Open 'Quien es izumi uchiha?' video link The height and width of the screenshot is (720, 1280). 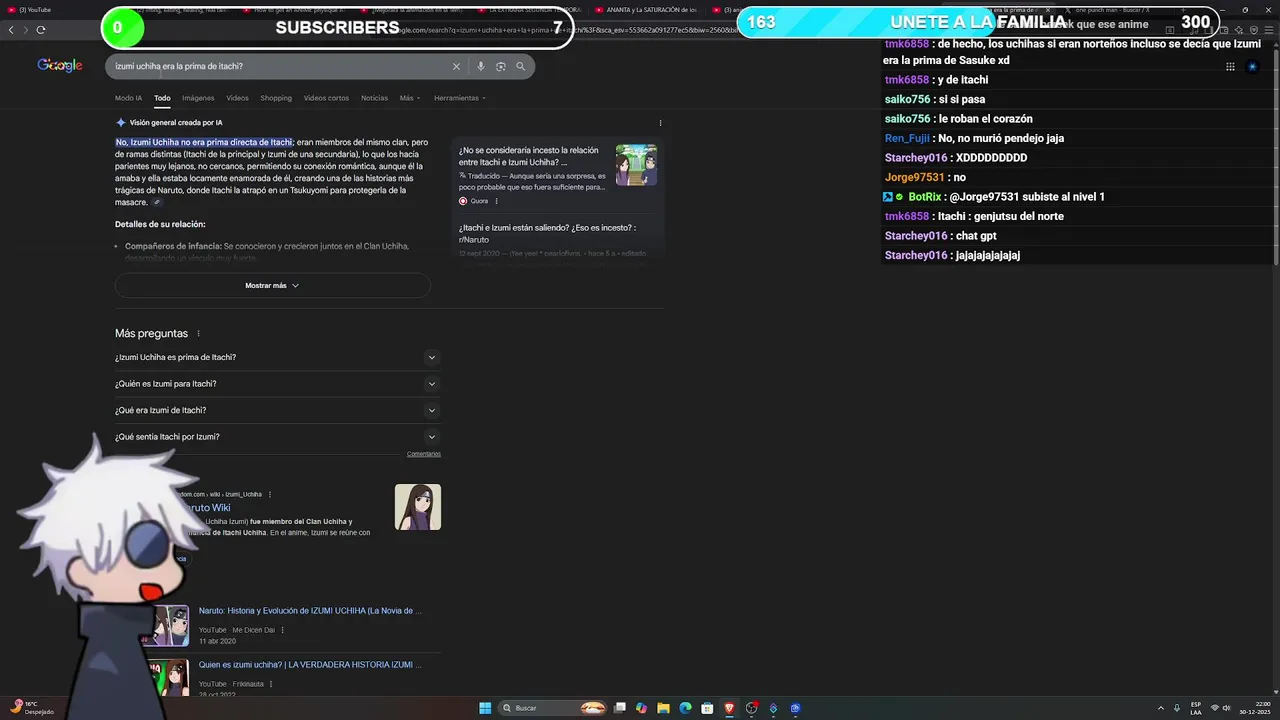click(x=310, y=665)
